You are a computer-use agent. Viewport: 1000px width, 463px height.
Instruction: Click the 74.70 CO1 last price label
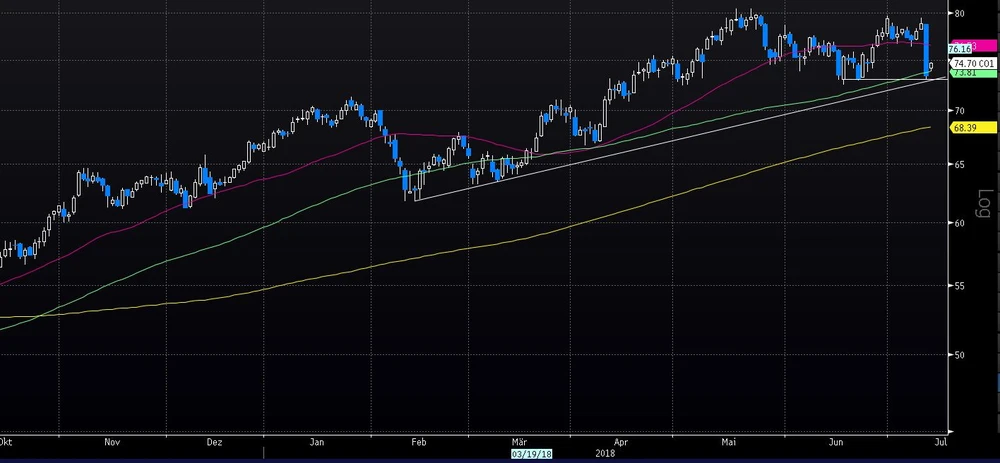(973, 63)
